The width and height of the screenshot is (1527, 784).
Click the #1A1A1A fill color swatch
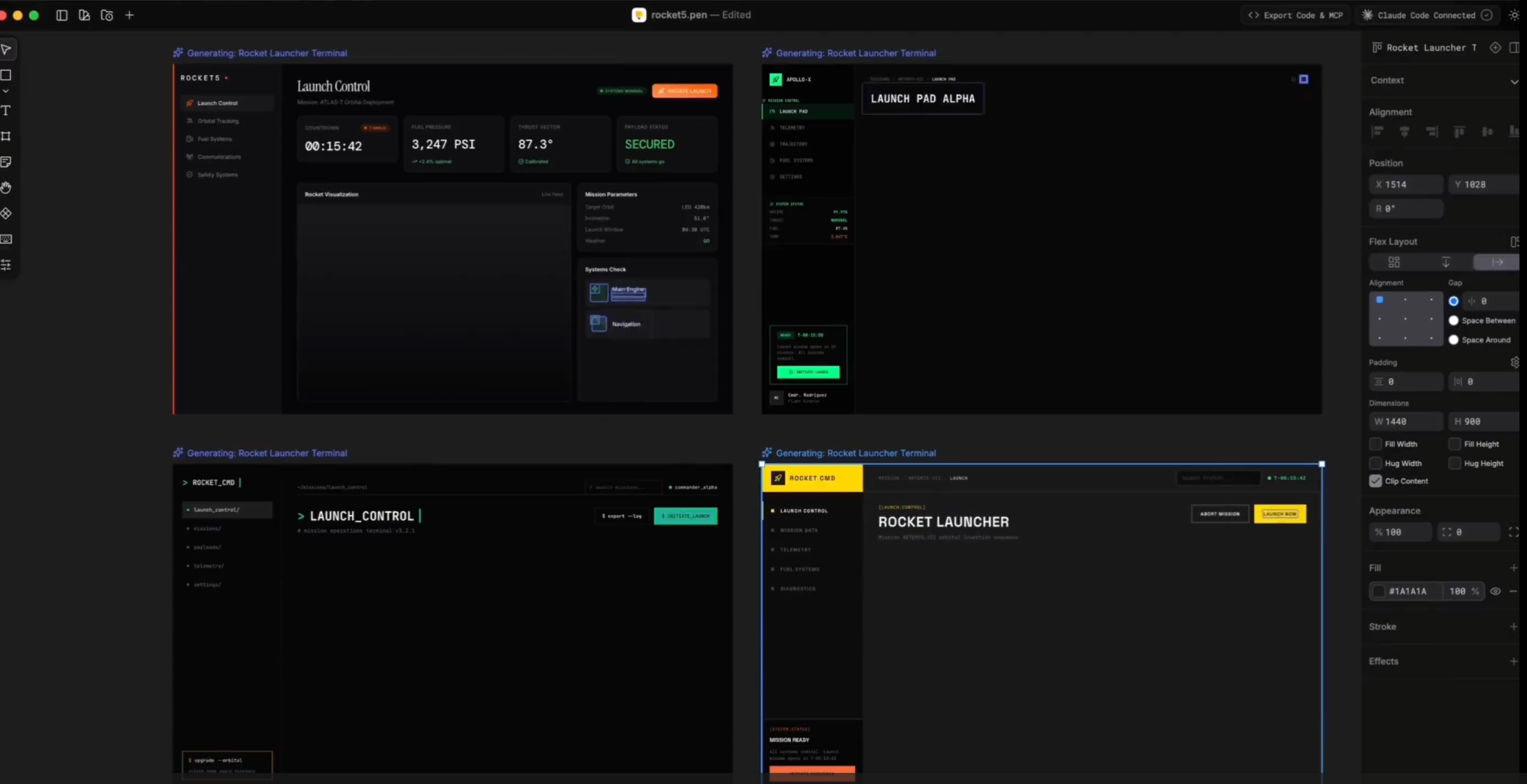tap(1378, 591)
